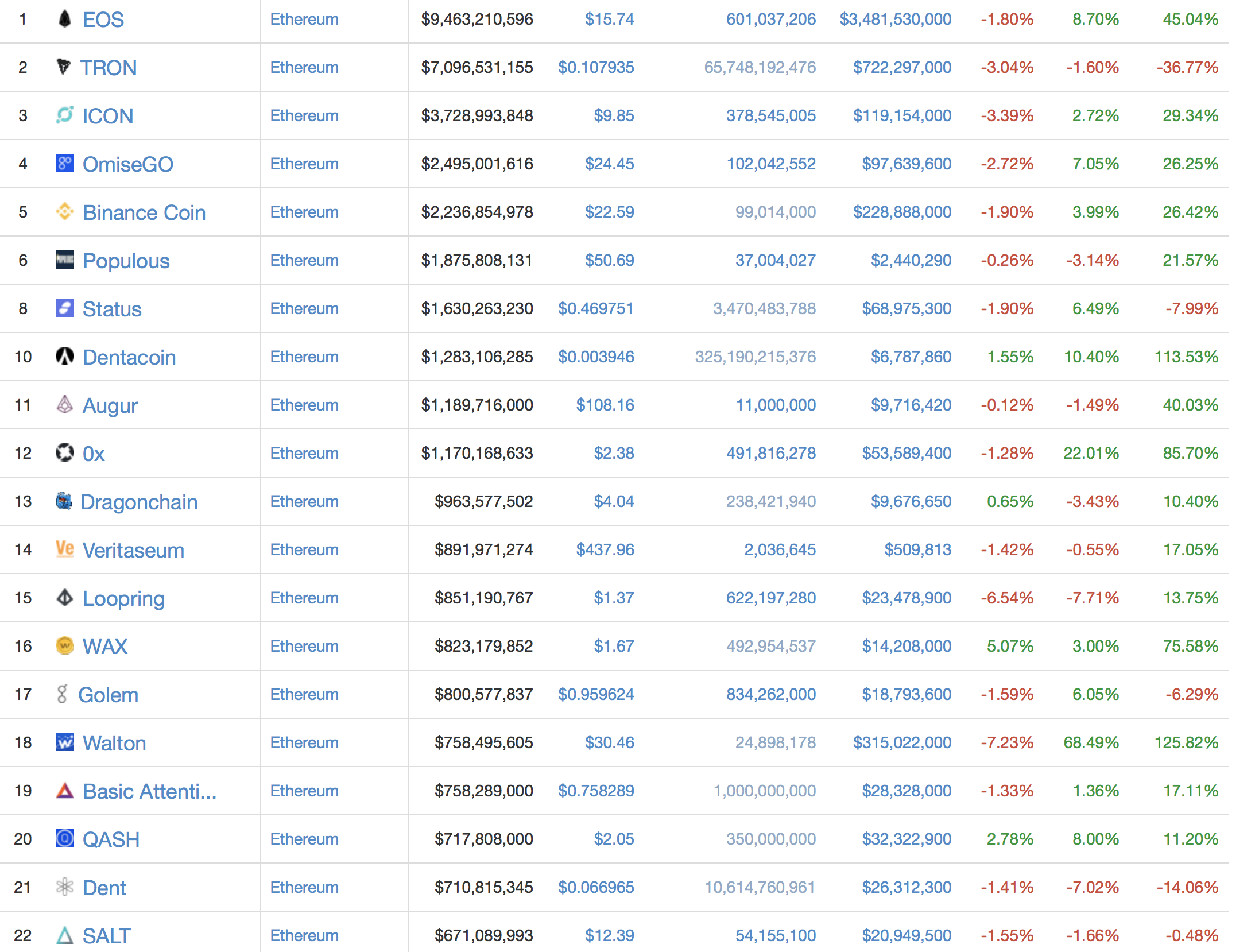Click the WAX logo icon
1255x952 pixels.
(x=65, y=645)
